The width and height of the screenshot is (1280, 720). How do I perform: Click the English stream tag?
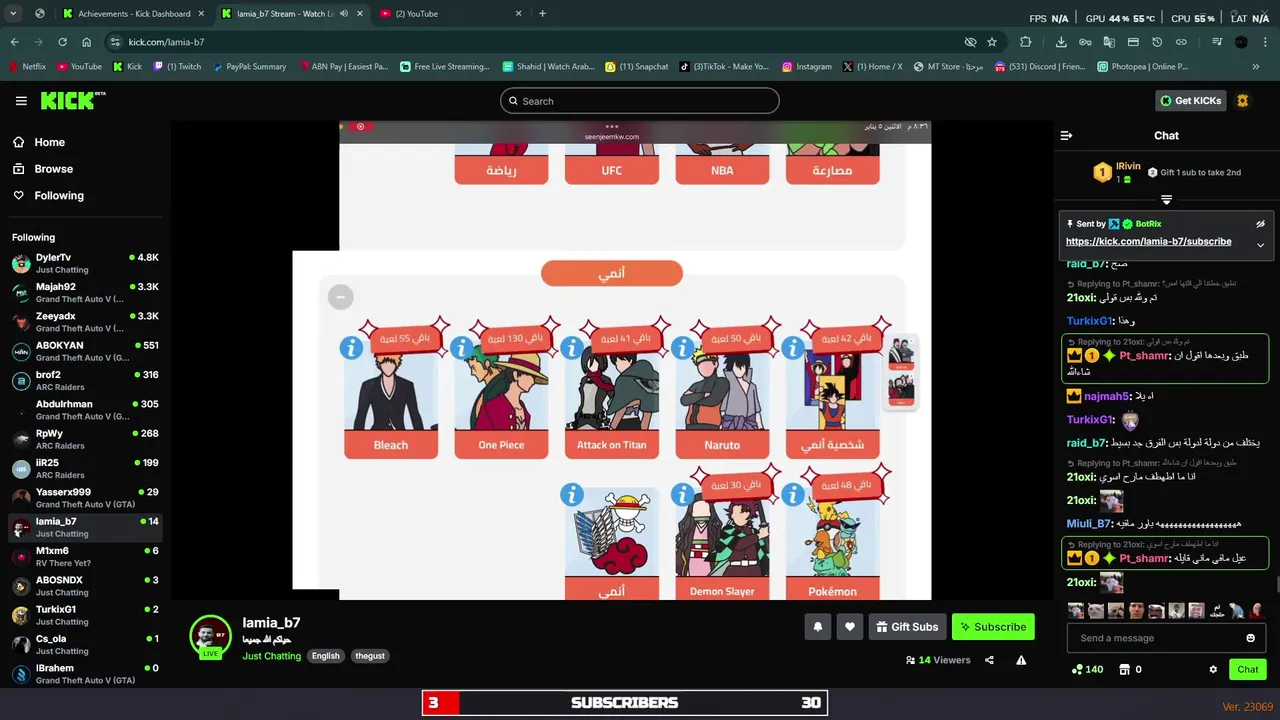point(325,656)
